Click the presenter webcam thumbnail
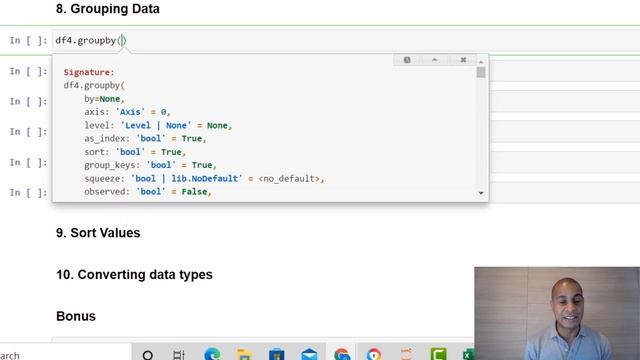The width and height of the screenshot is (640, 360). 557,313
